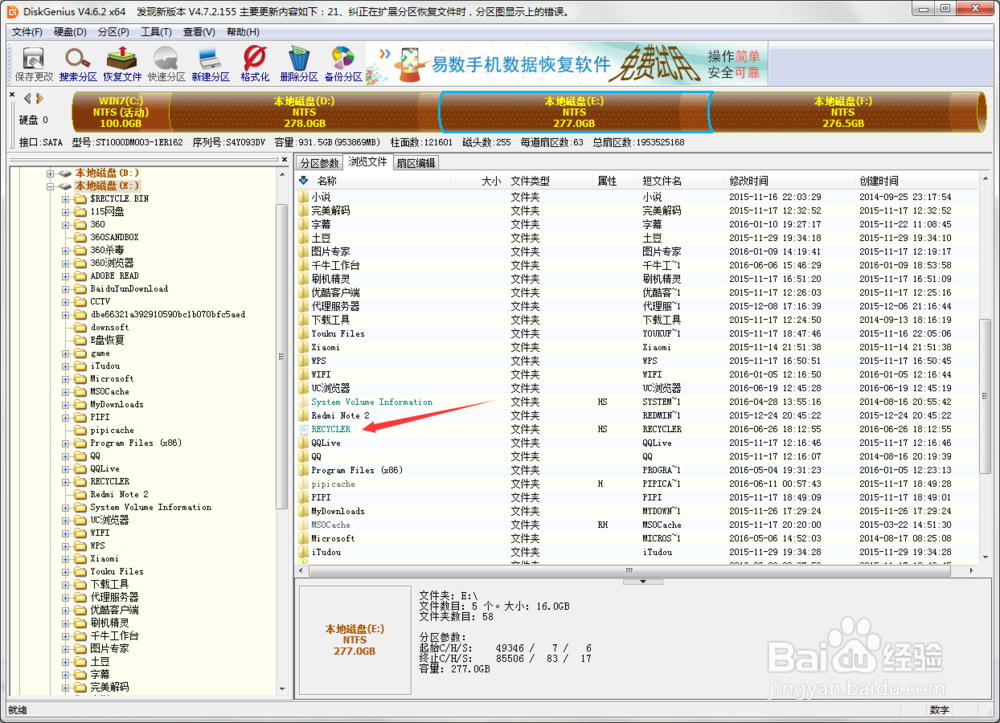Switch to the 浏览文件 tab
Screen dimensions: 1000x723
[367, 162]
